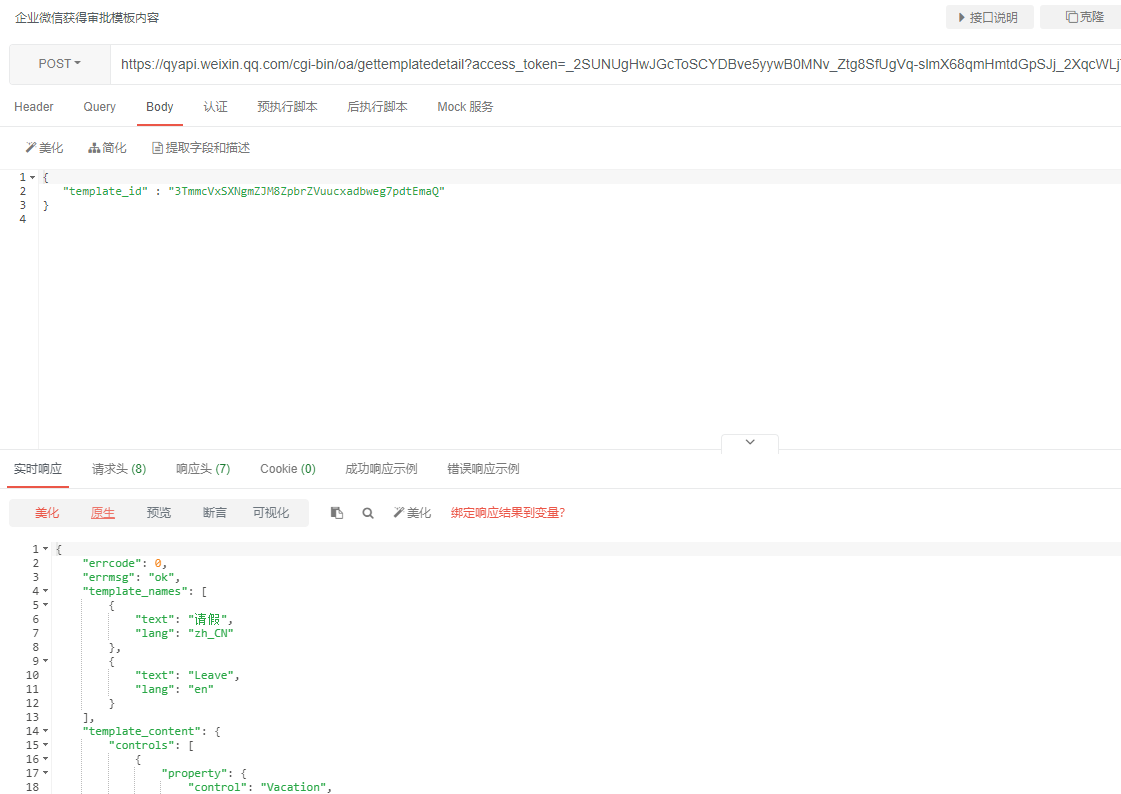Click the 简化 simplify icon button

107,148
